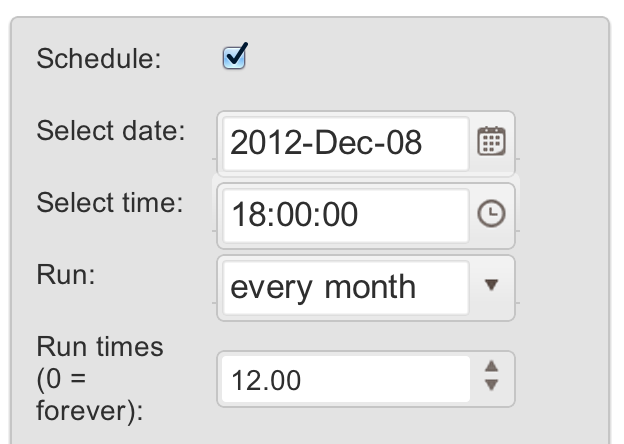Decrease Run times with down arrow
Viewport: 624px width, 444px height.
pos(492,385)
